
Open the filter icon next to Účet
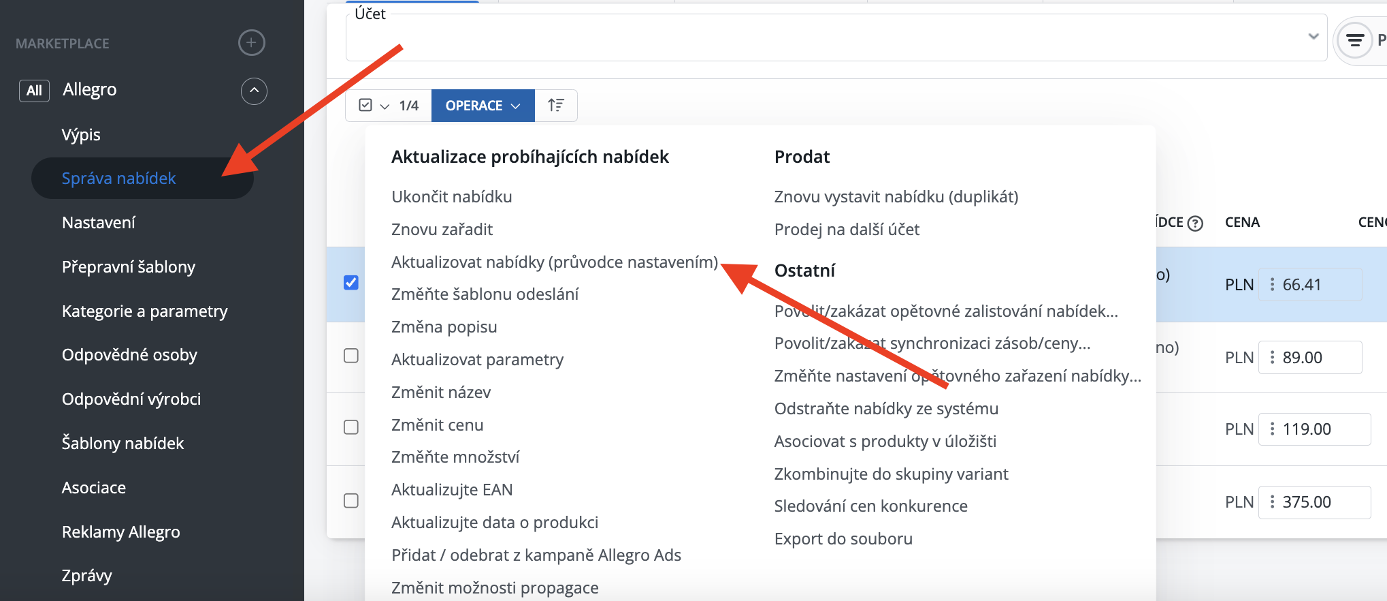coord(1354,40)
